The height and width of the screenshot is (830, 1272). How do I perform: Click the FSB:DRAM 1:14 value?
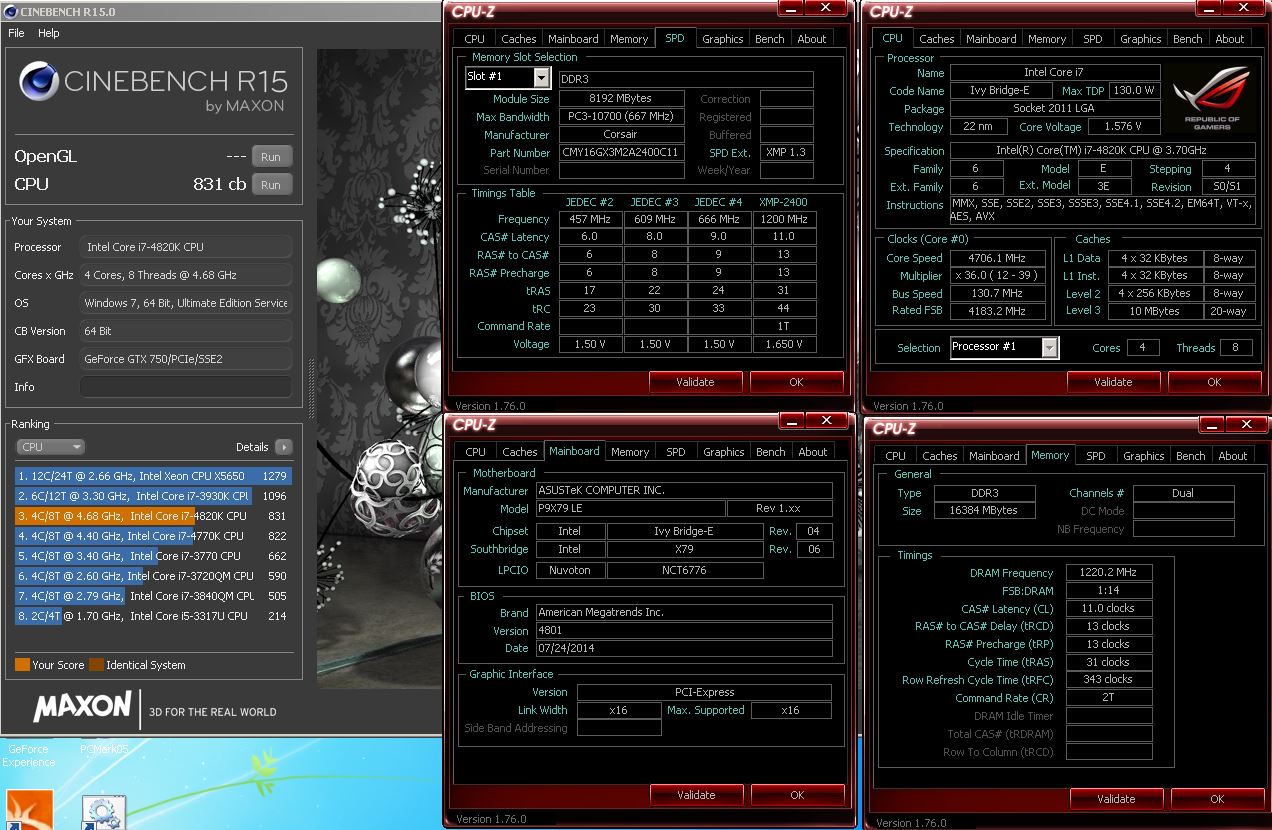pos(1110,591)
